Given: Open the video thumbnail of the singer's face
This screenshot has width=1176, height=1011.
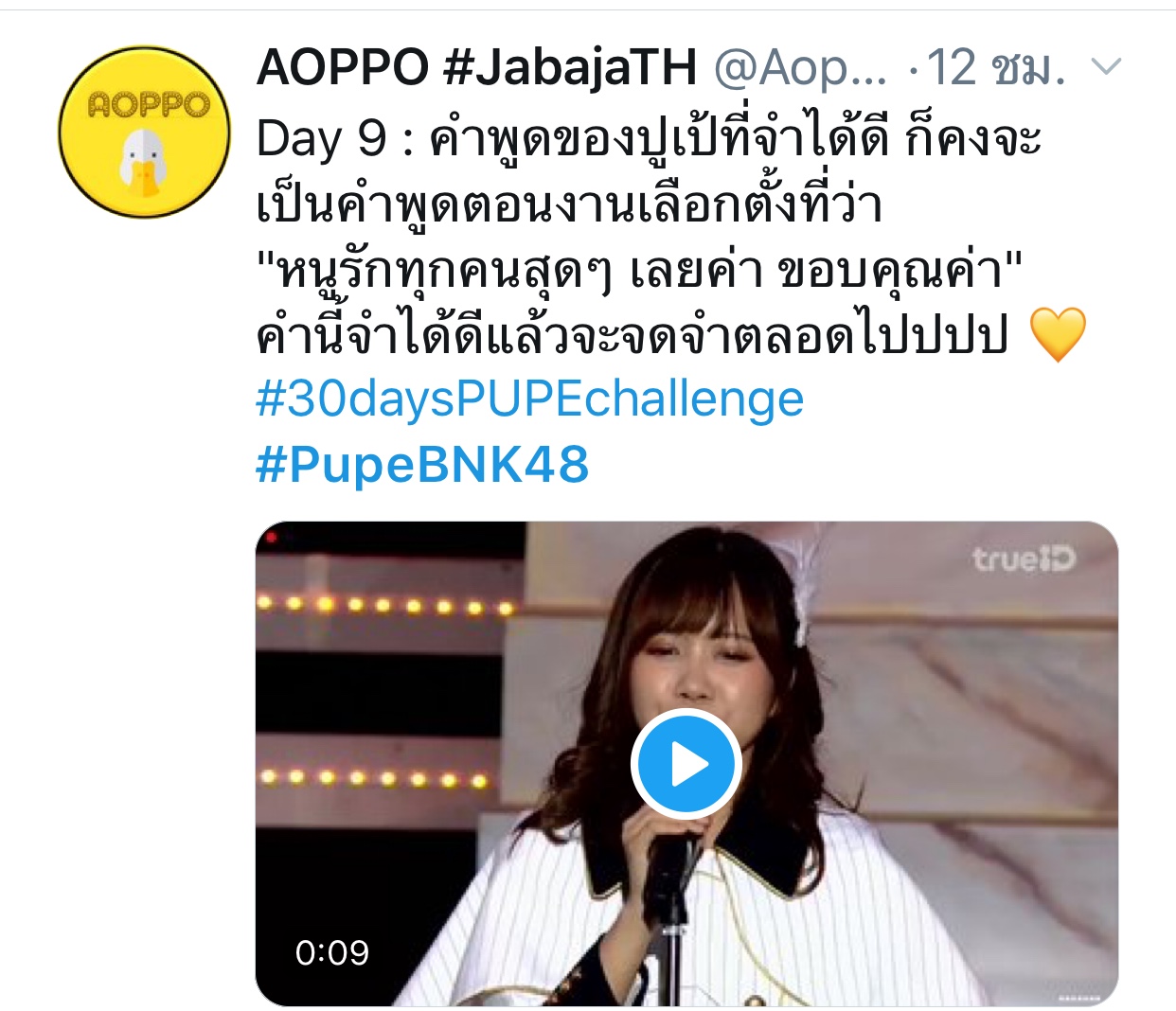Looking at the screenshot, I should (686, 763).
